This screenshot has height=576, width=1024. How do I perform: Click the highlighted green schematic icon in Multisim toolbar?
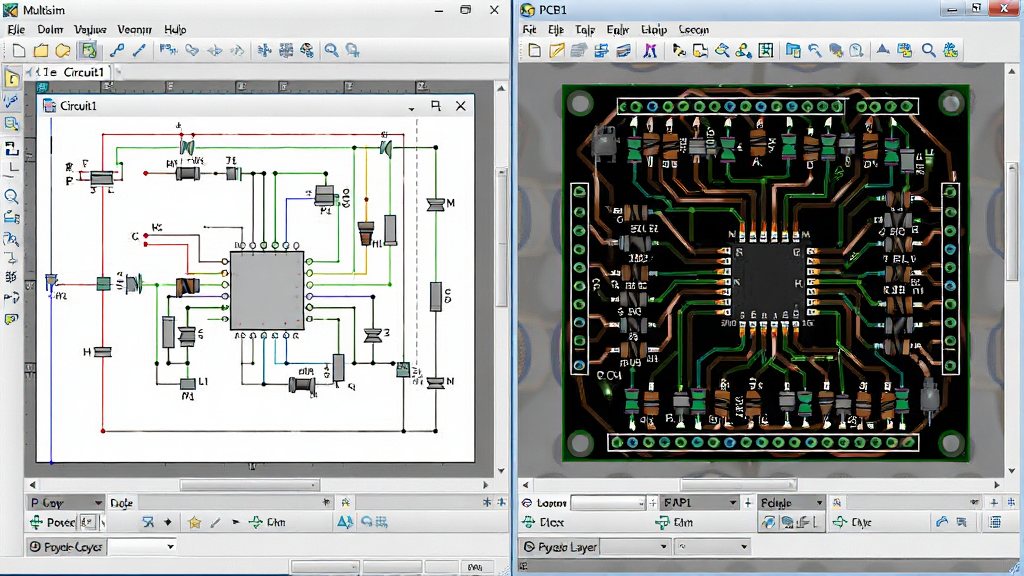pyautogui.click(x=88, y=50)
